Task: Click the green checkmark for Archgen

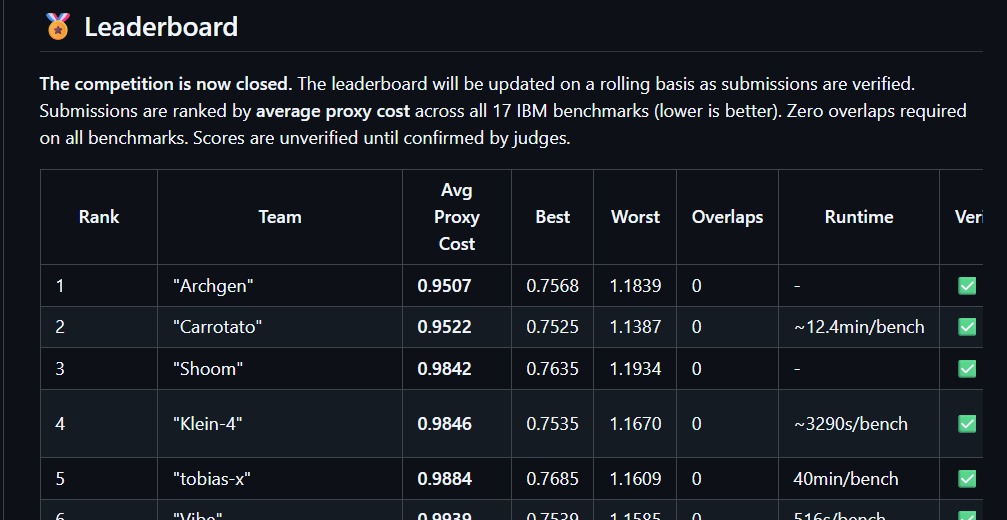Action: (967, 286)
